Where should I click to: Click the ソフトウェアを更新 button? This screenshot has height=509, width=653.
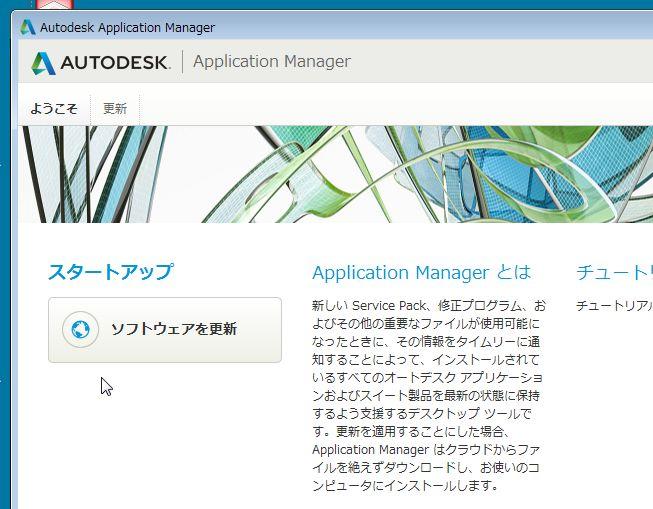(165, 329)
